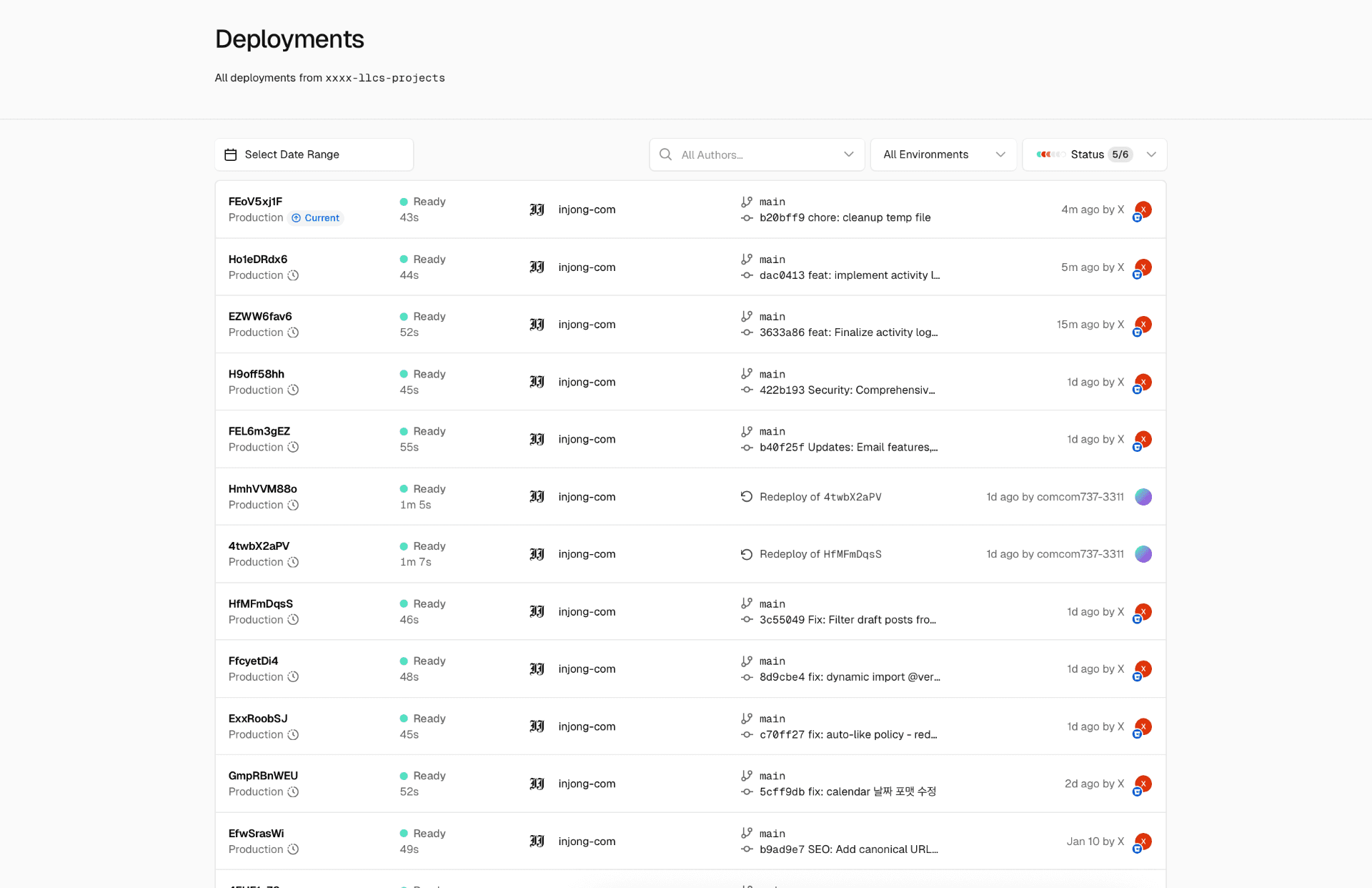Click the redeploy arrow icon on HmhVVM88o row
The width and height of the screenshot is (1372, 888).
[746, 496]
